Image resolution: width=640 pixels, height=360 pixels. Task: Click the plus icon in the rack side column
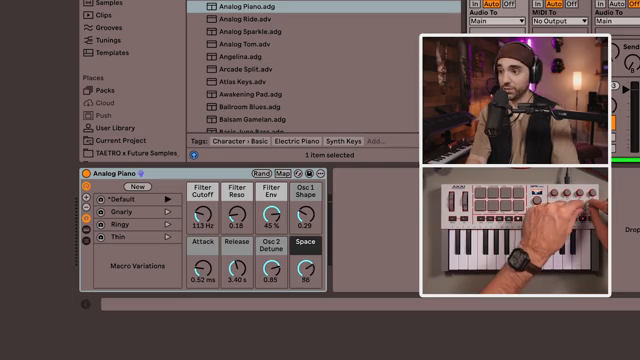pyautogui.click(x=86, y=197)
